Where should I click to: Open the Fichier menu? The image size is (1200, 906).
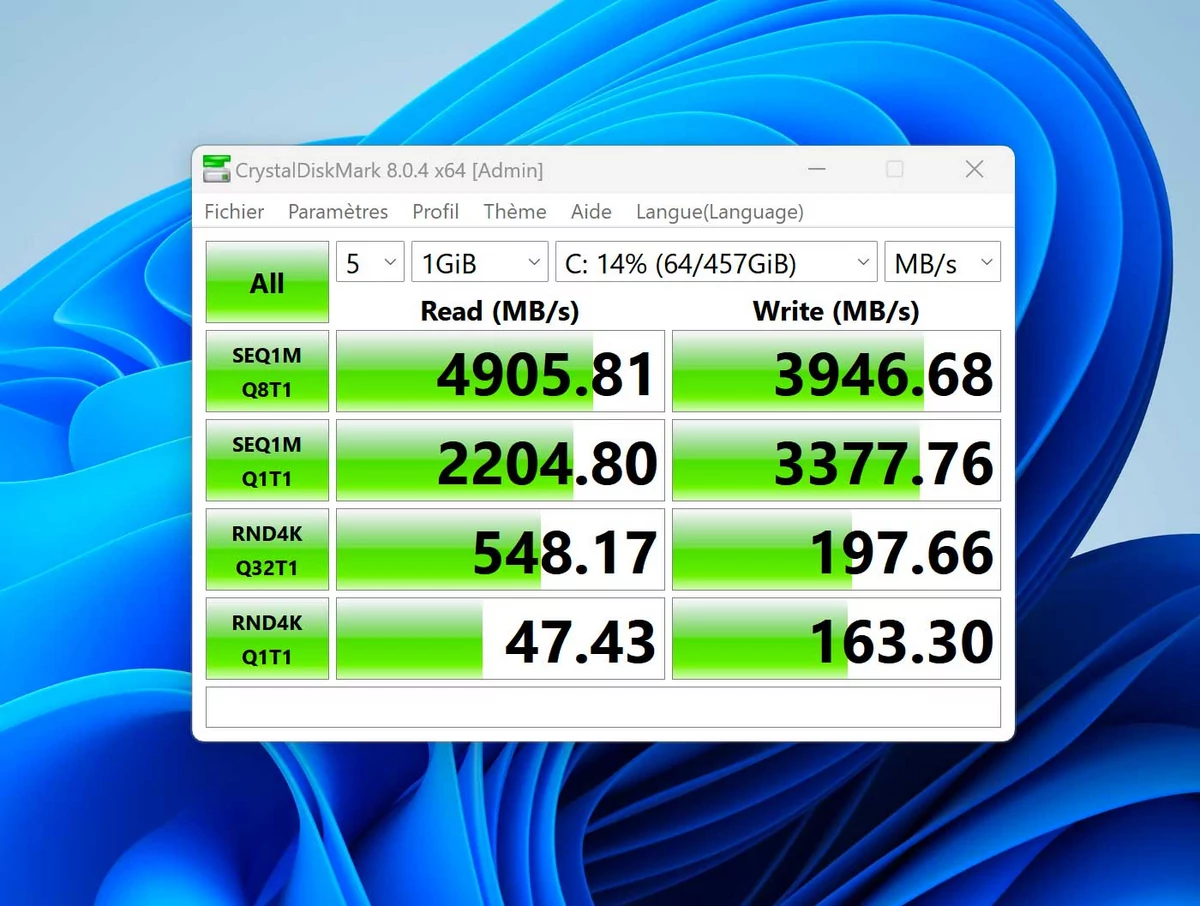(234, 212)
